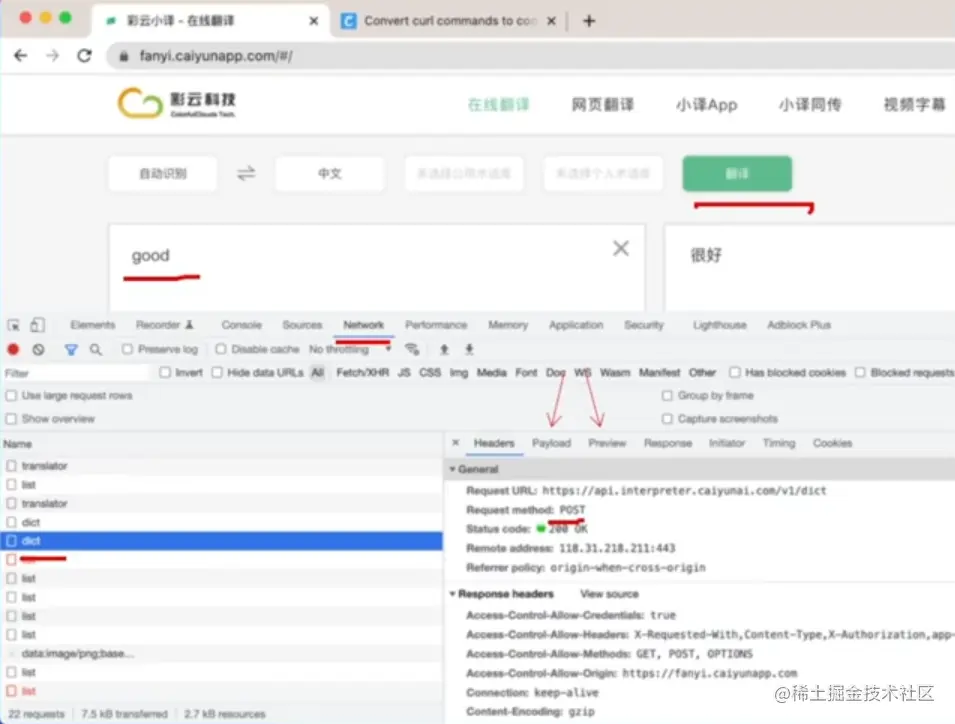Open the target language 中文 selector
The height and width of the screenshot is (724, 955).
pyautogui.click(x=329, y=174)
